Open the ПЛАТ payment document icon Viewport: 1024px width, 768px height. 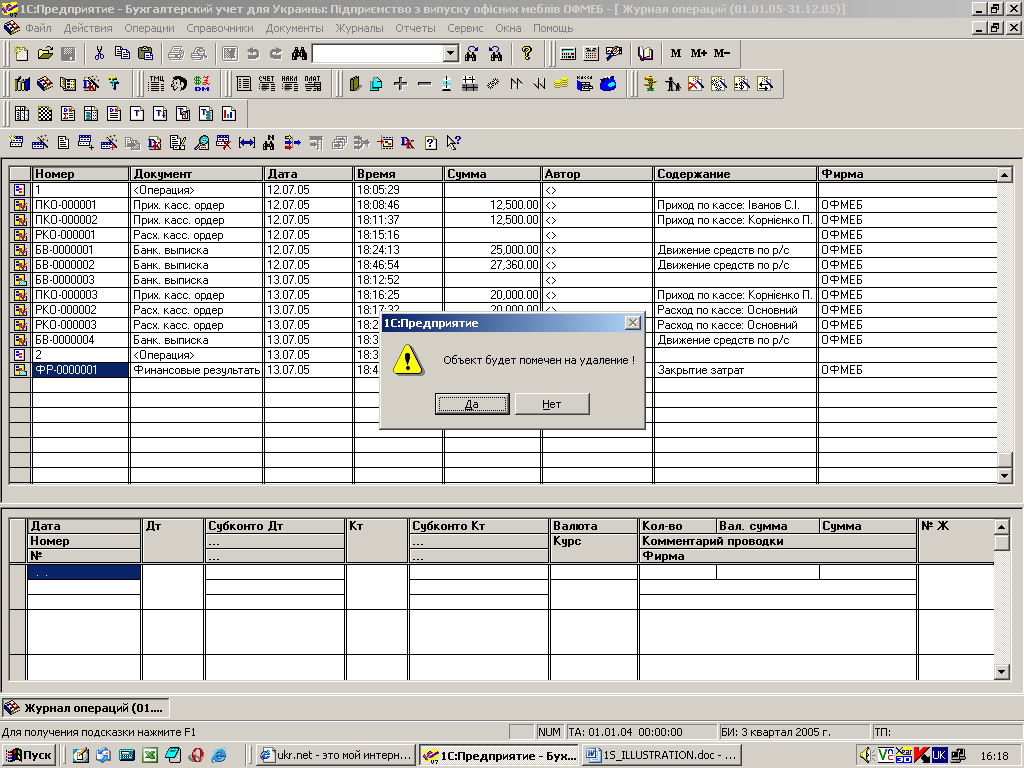click(x=313, y=84)
